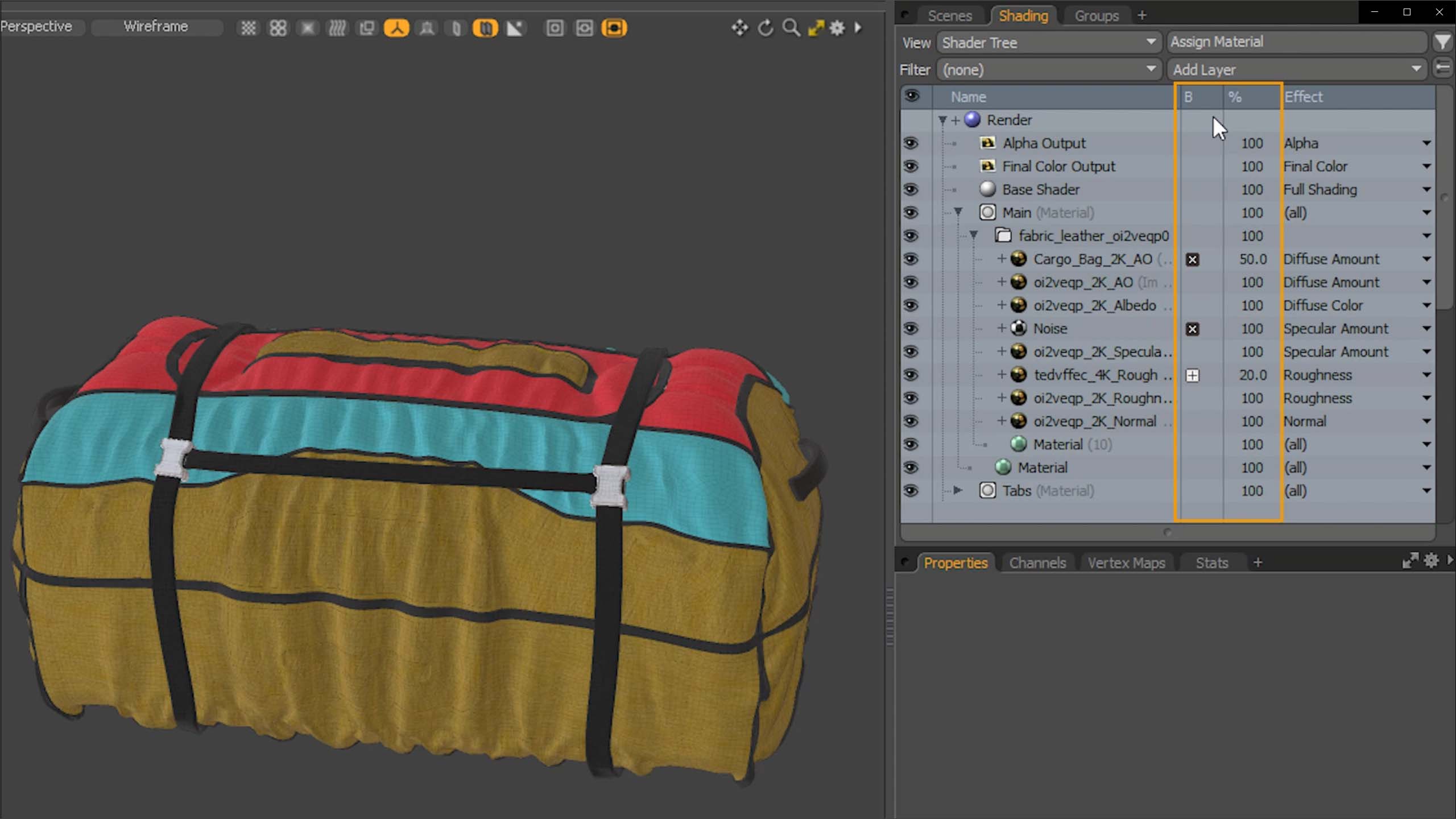The height and width of the screenshot is (819, 1456).
Task: Open the Stats tab
Action: pyautogui.click(x=1211, y=562)
